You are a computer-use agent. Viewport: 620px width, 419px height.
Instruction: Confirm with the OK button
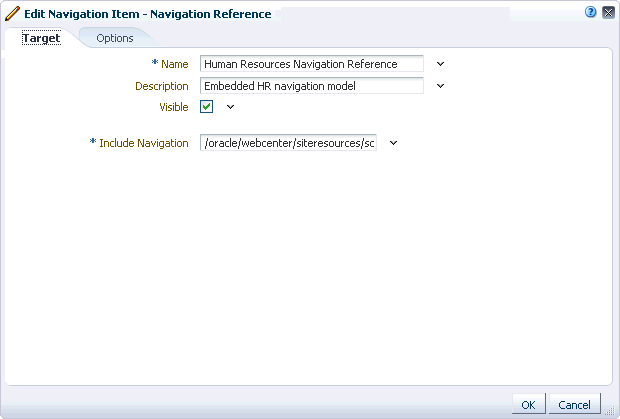coord(529,404)
